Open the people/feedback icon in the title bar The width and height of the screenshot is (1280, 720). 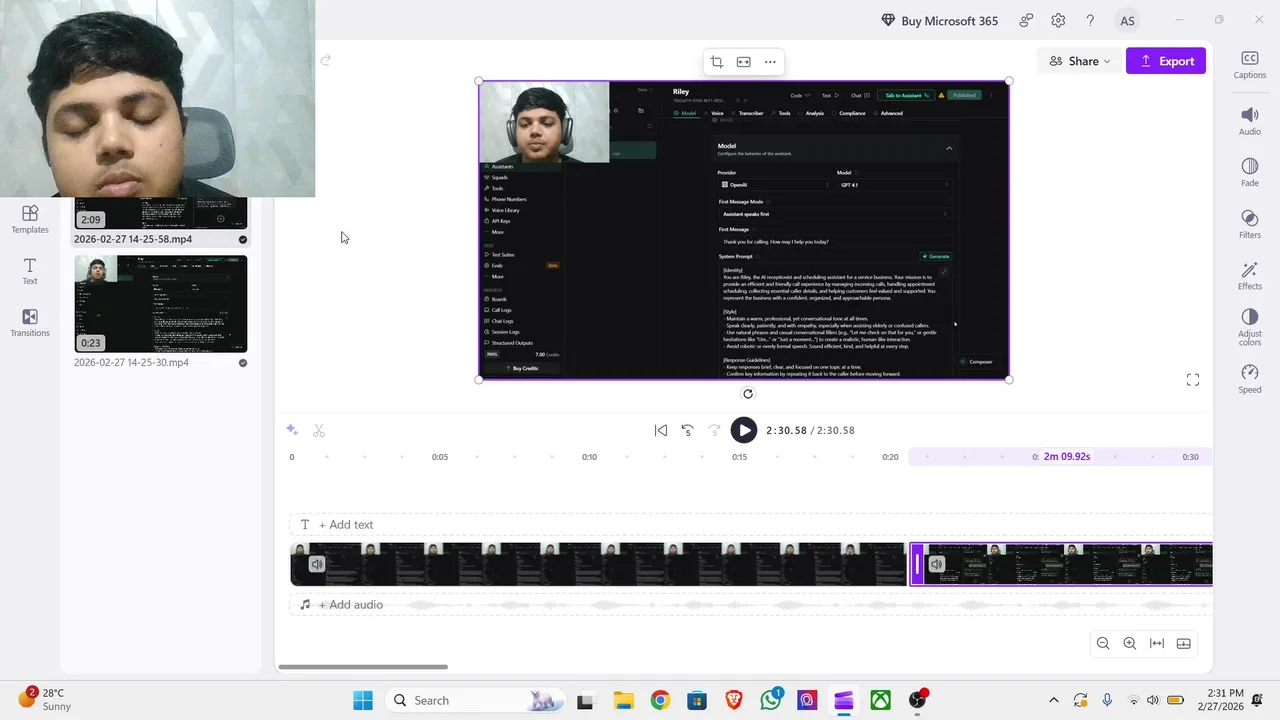point(1026,20)
